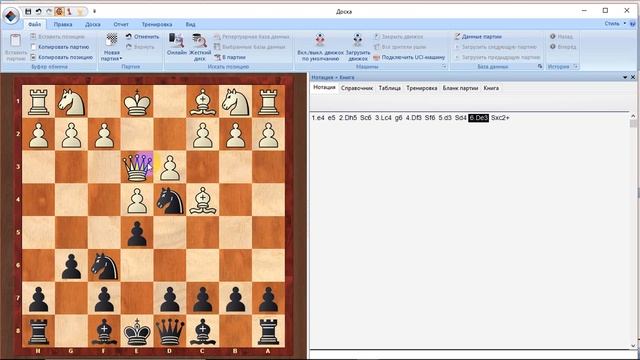Viewport: 640px width, 360px height.
Task: Click the notation pane scrollbar down arrow
Action: coord(633,345)
